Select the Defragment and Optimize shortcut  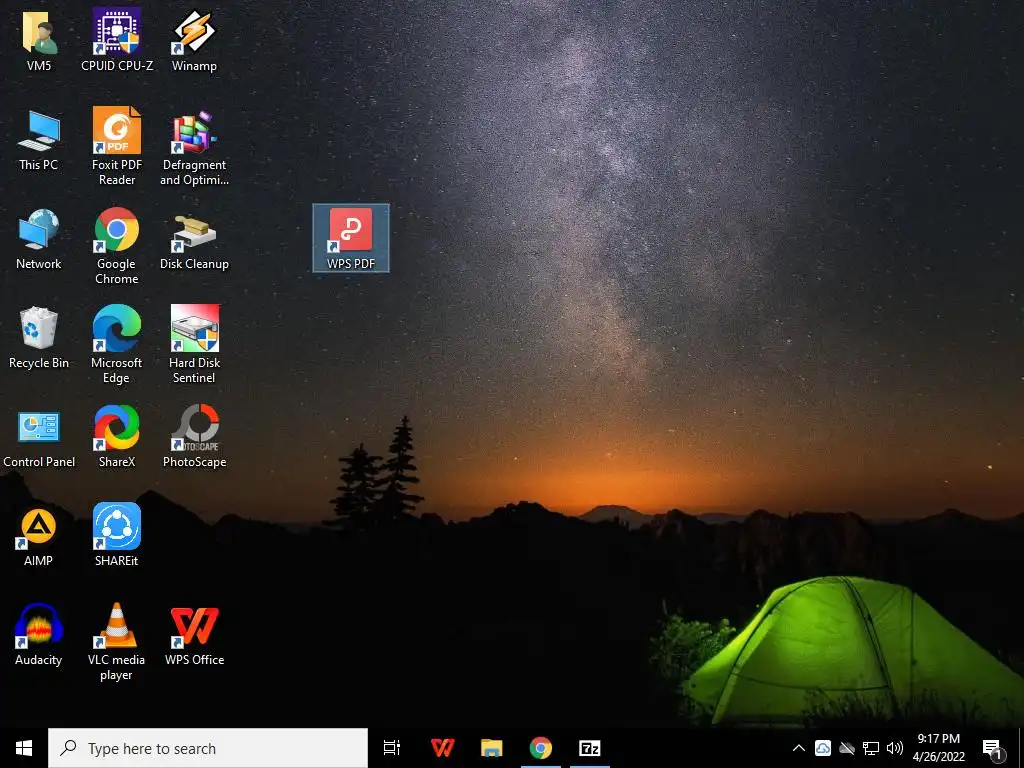(x=194, y=147)
